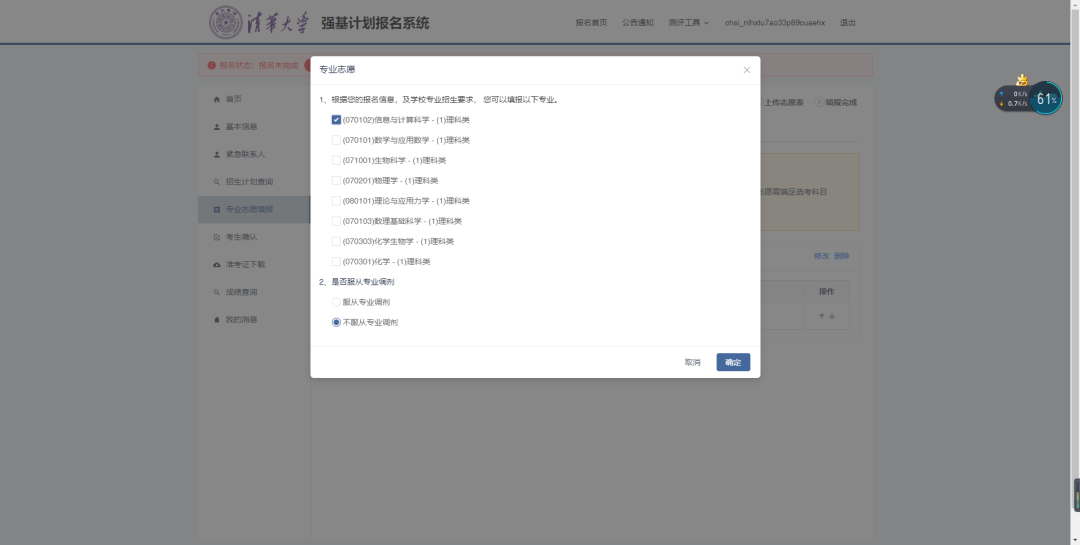Click the 专业志愿 dialog title
The image size is (1080, 545).
click(x=338, y=70)
